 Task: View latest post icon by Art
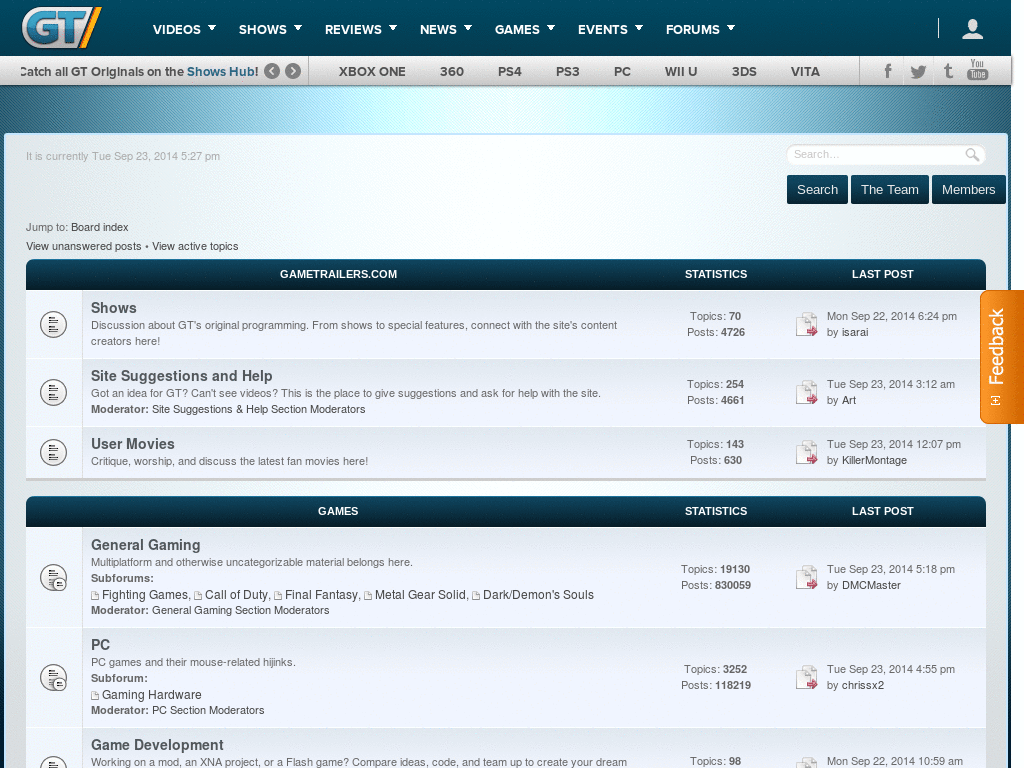click(807, 392)
